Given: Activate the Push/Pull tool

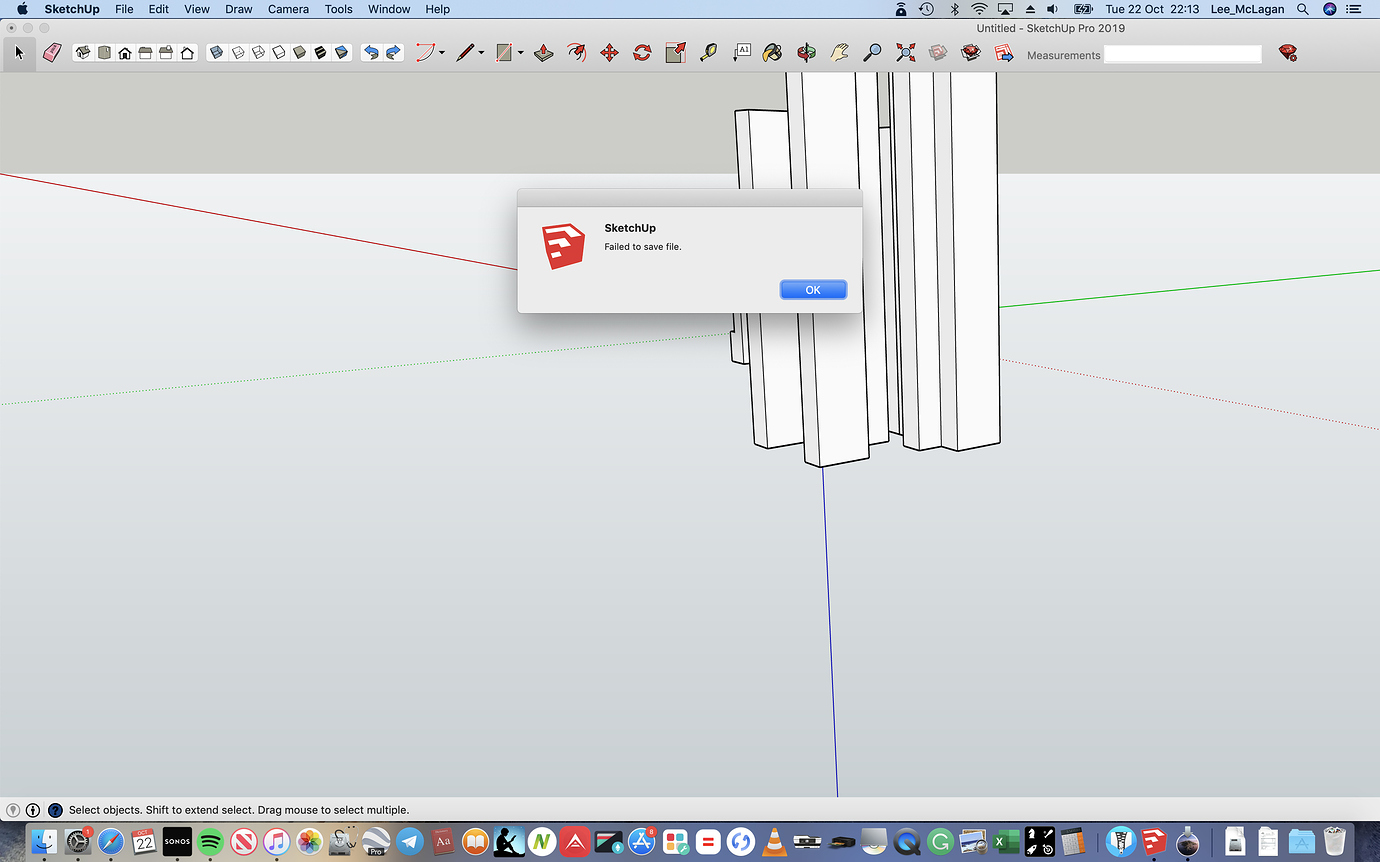Looking at the screenshot, I should click(544, 52).
